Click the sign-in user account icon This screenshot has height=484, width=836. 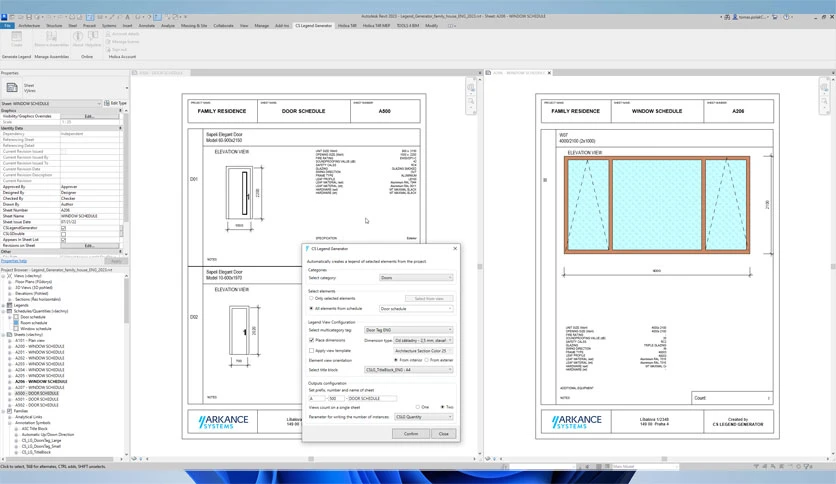(x=735, y=17)
